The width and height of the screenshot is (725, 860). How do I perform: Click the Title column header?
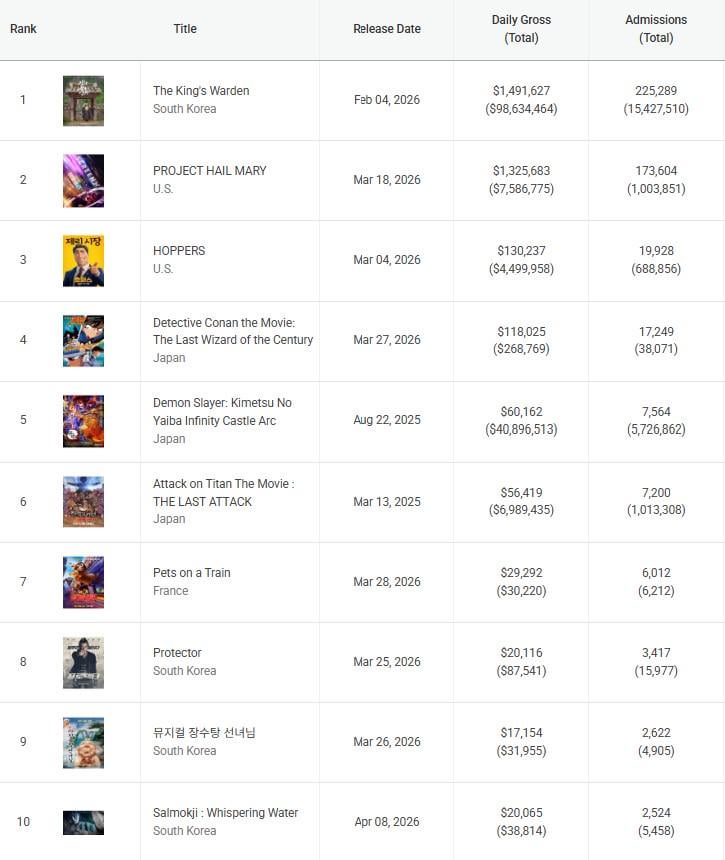[x=185, y=29]
